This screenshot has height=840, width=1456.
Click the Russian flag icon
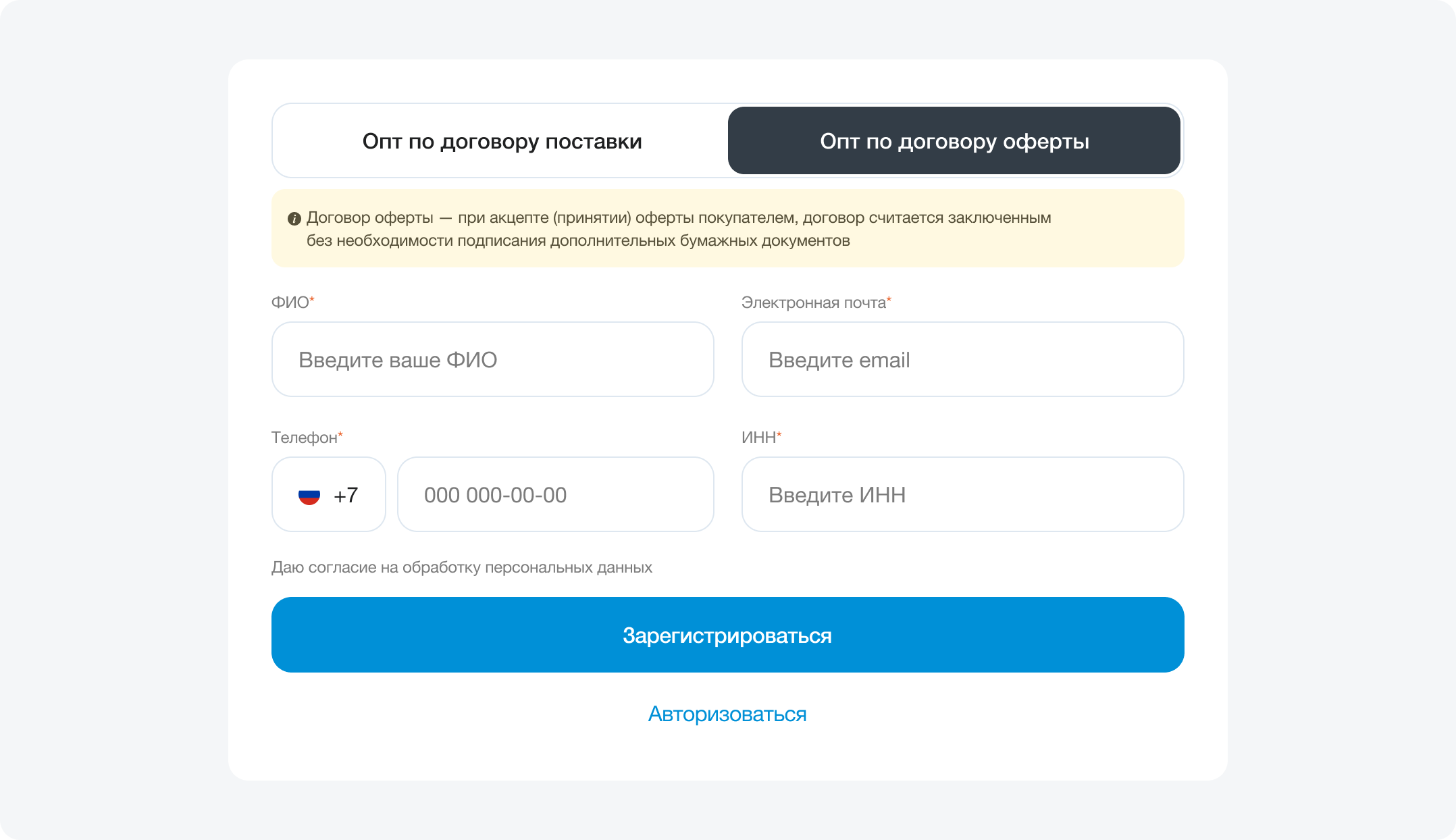pos(309,496)
